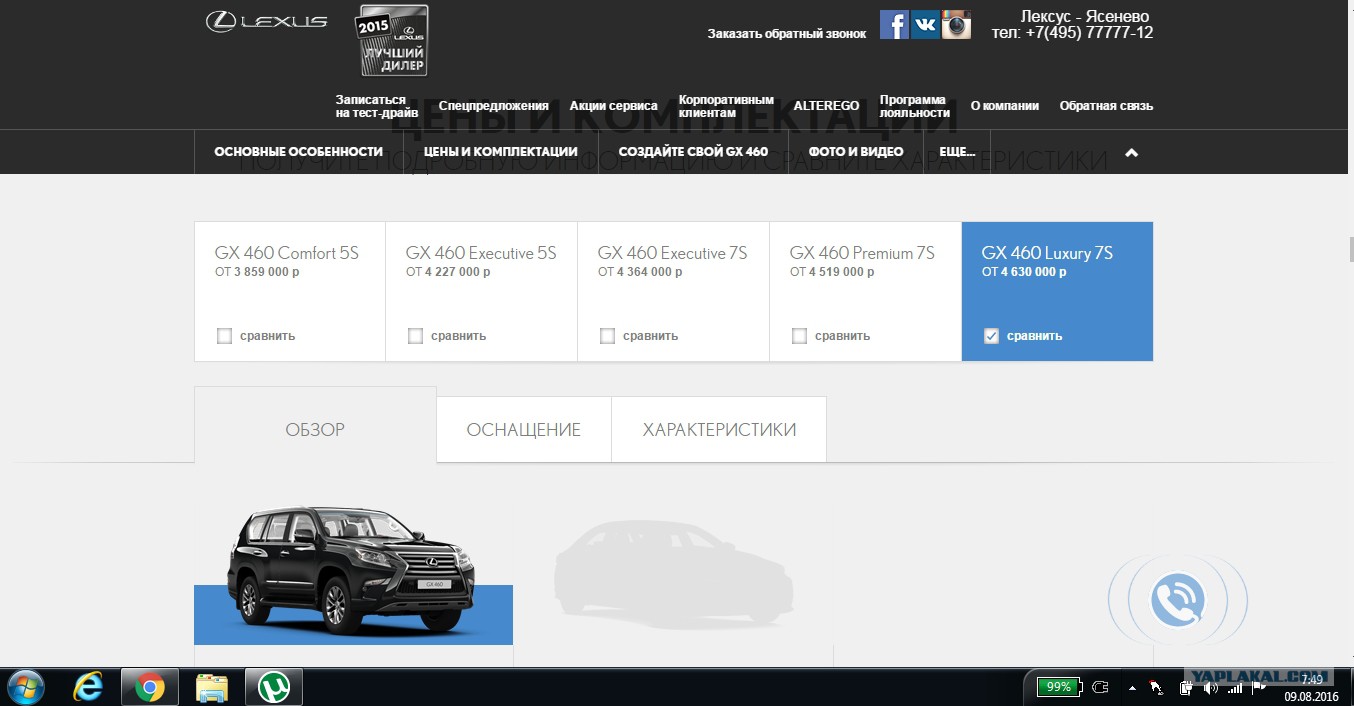
Task: Click the battery 99% indicator
Action: point(1058,687)
